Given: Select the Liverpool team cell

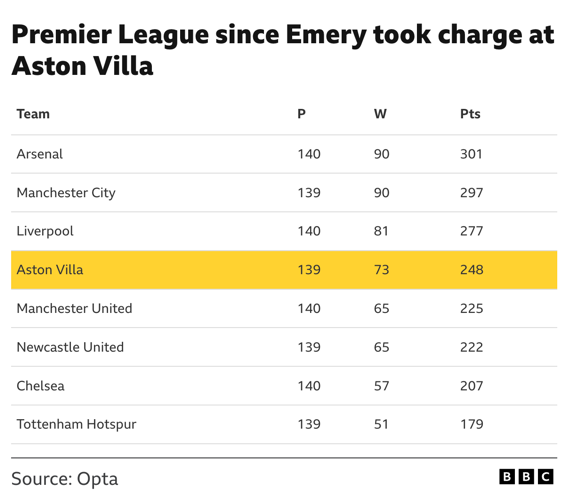Looking at the screenshot, I should [x=45, y=231].
